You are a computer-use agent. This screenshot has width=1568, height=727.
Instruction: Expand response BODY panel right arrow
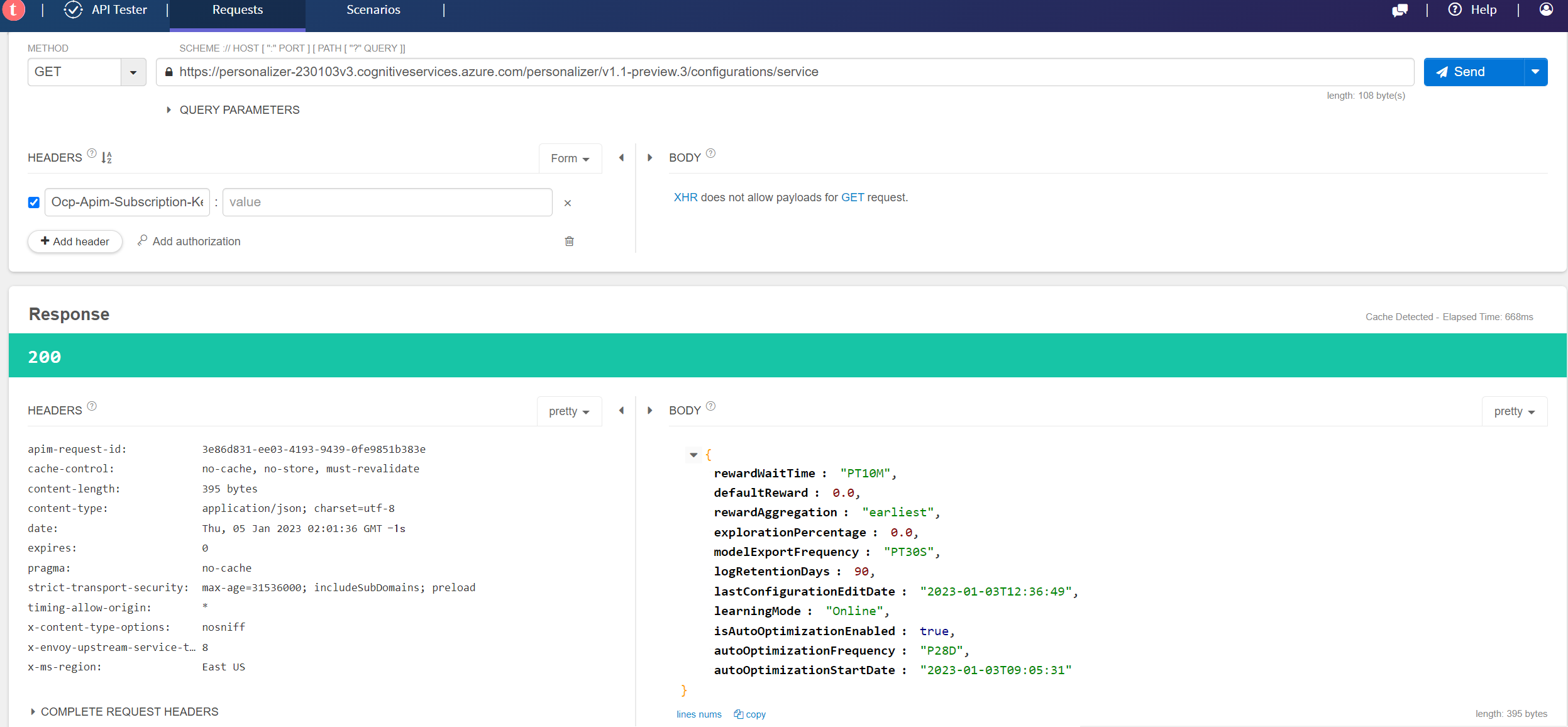tap(650, 411)
